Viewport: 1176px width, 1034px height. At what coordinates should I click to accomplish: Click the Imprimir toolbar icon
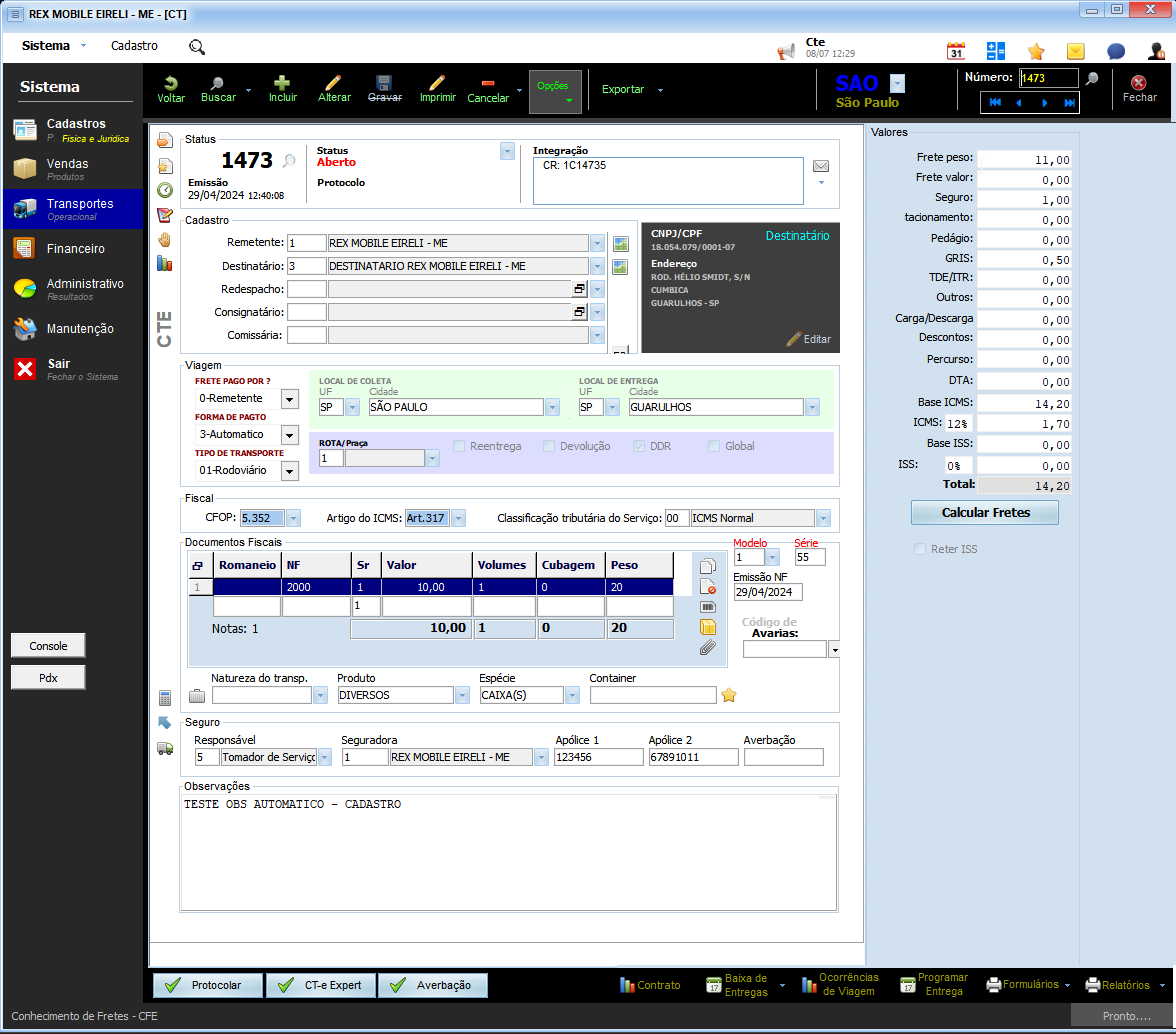coord(437,89)
